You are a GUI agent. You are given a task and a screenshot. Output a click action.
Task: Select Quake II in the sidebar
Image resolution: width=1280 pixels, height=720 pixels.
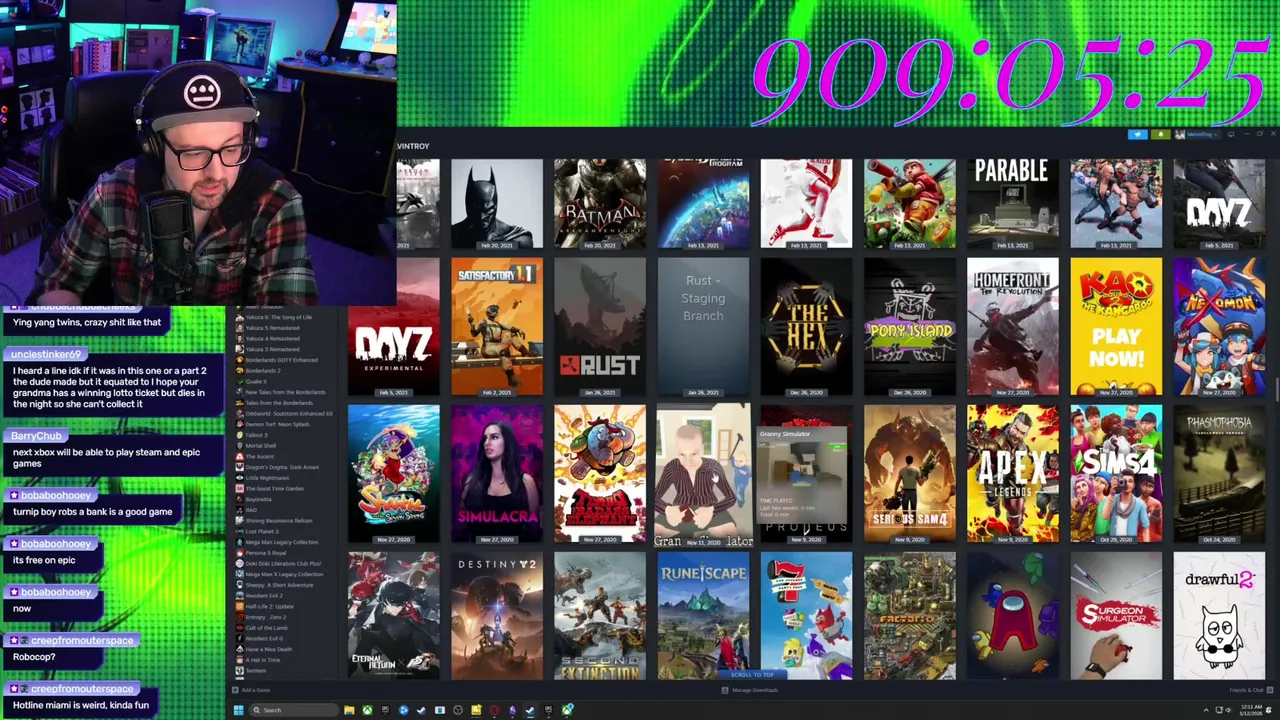[255, 381]
